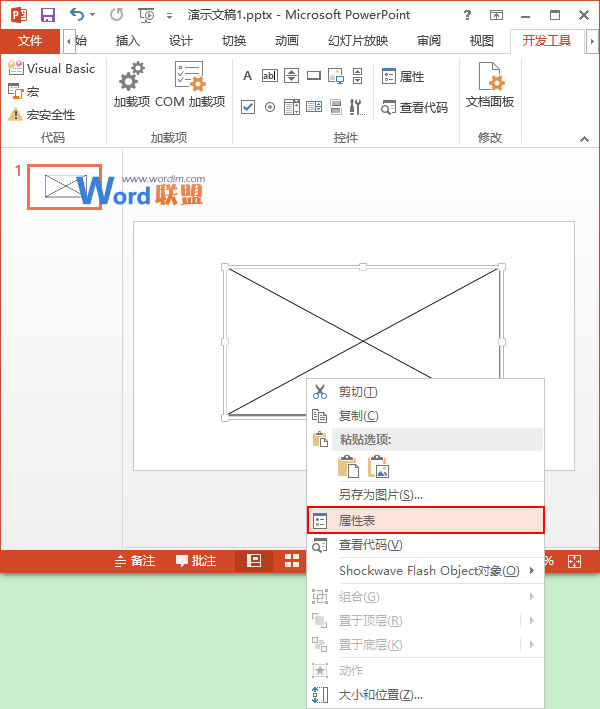The height and width of the screenshot is (709, 600).
Task: Open COM 加载项 dialog
Action: point(190,85)
